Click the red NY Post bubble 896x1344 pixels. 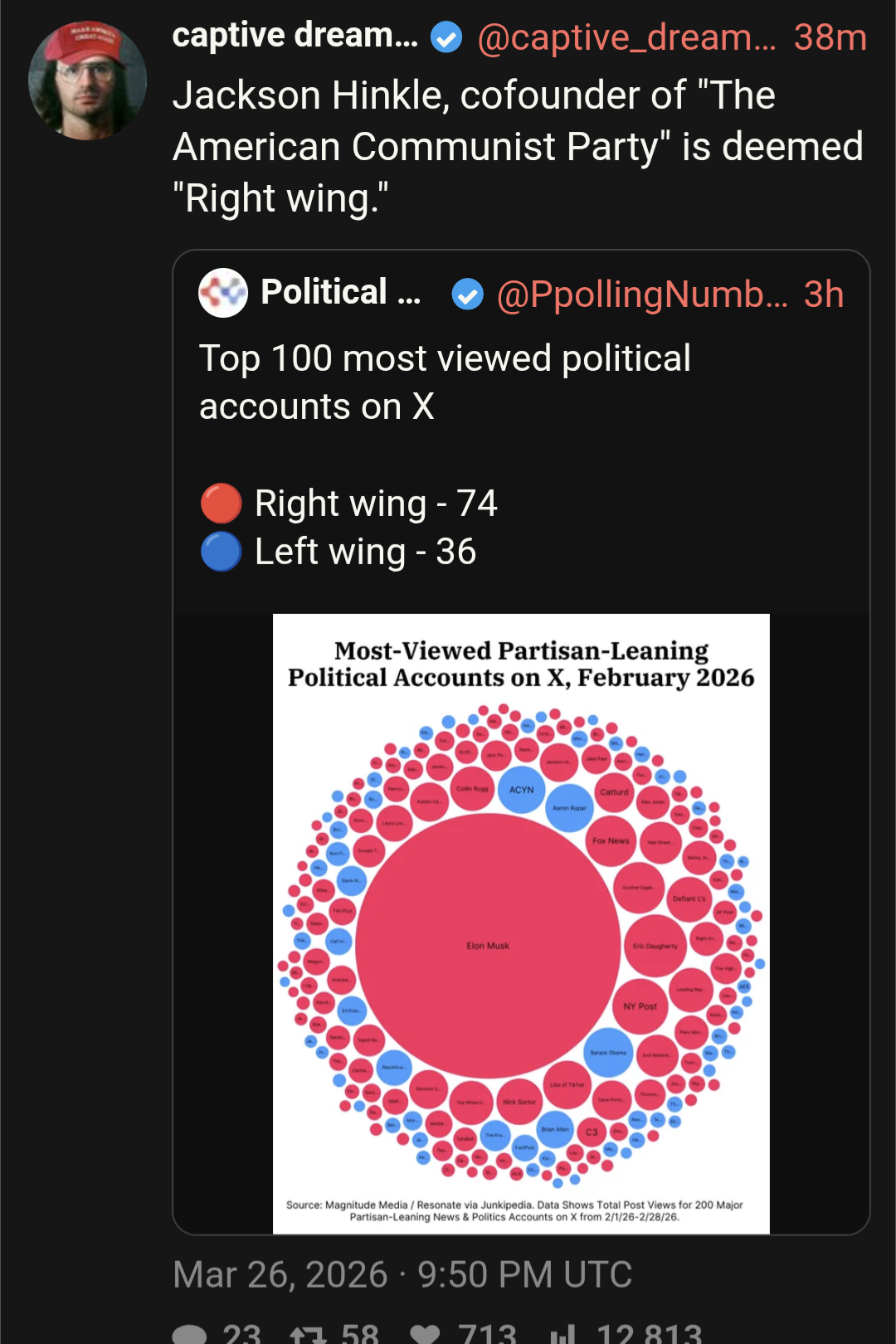[x=640, y=1006]
